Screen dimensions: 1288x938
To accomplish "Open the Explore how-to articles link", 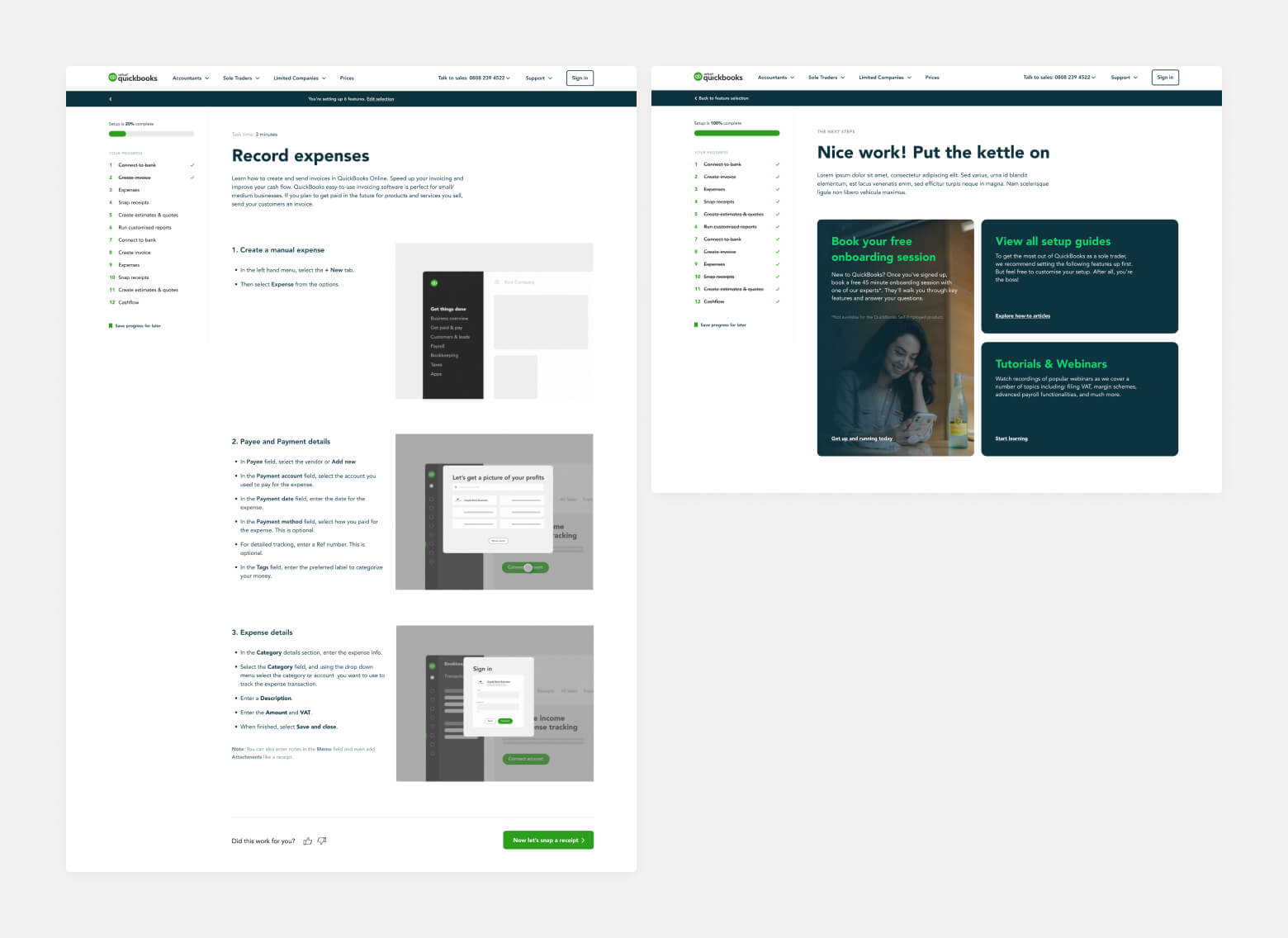I will pyautogui.click(x=1021, y=315).
